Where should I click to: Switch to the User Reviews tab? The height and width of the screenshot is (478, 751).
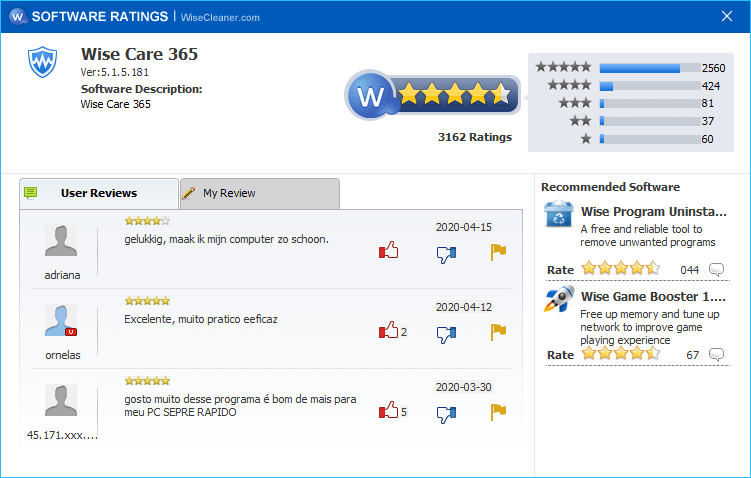[x=99, y=193]
